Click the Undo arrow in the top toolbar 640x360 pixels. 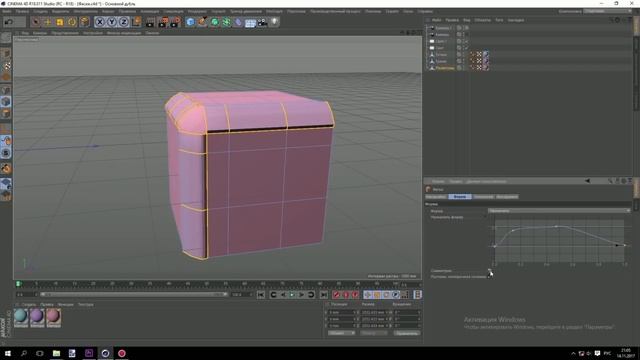(9, 22)
